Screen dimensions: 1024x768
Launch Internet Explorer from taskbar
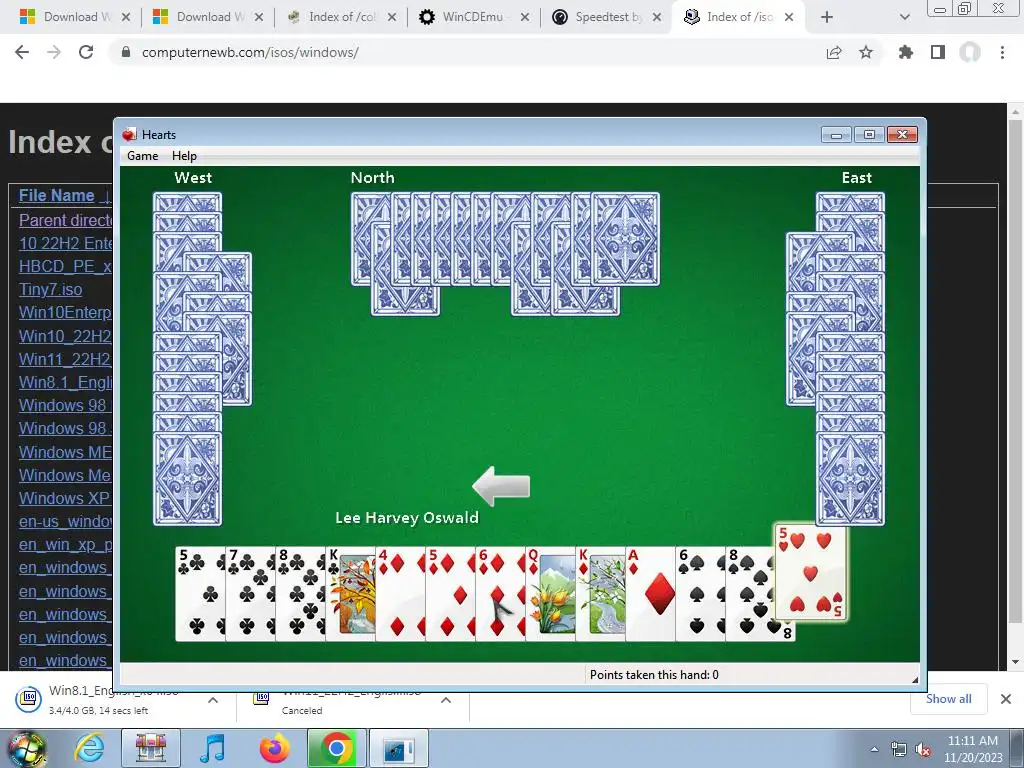coord(89,748)
